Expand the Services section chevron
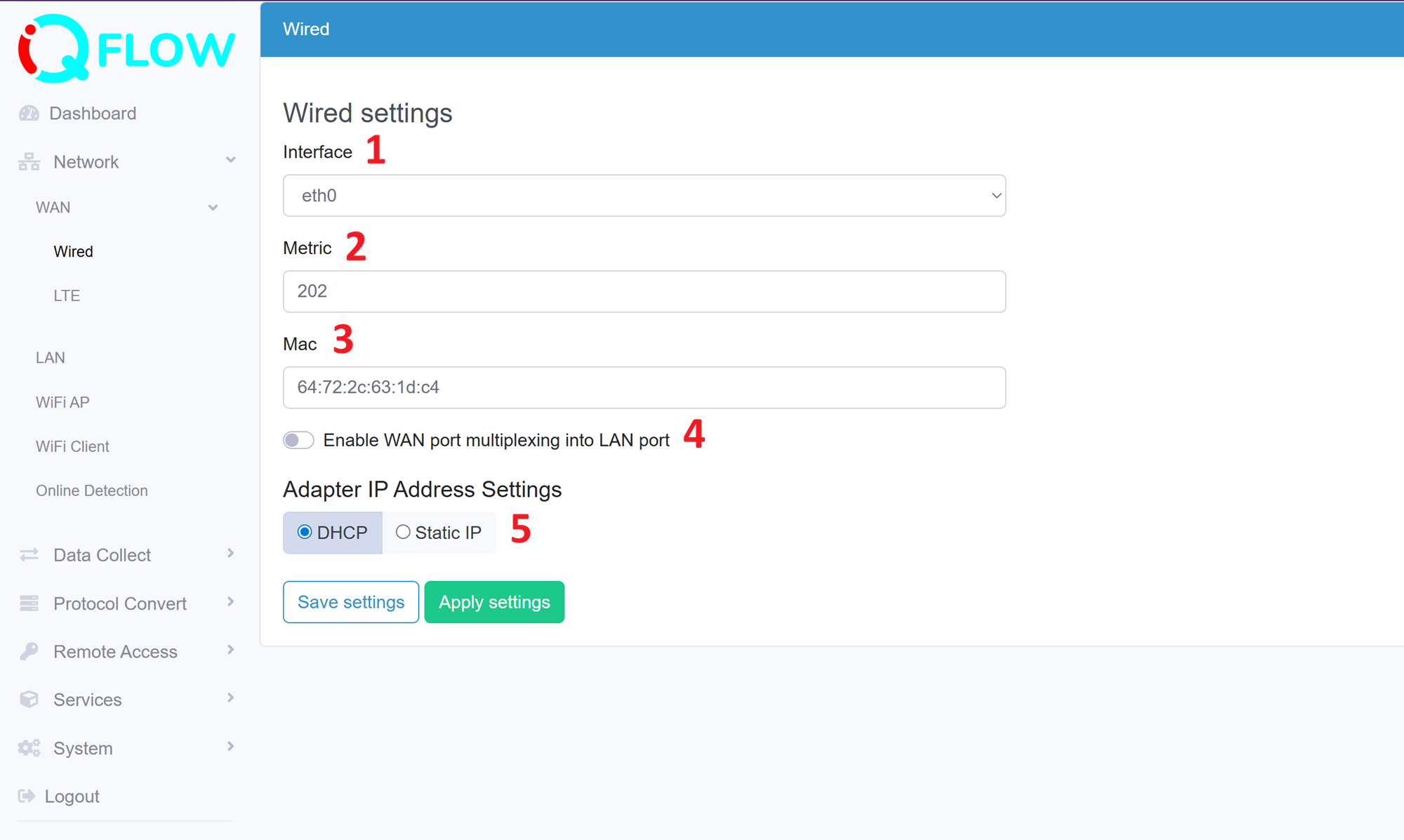1404x840 pixels. pos(230,698)
